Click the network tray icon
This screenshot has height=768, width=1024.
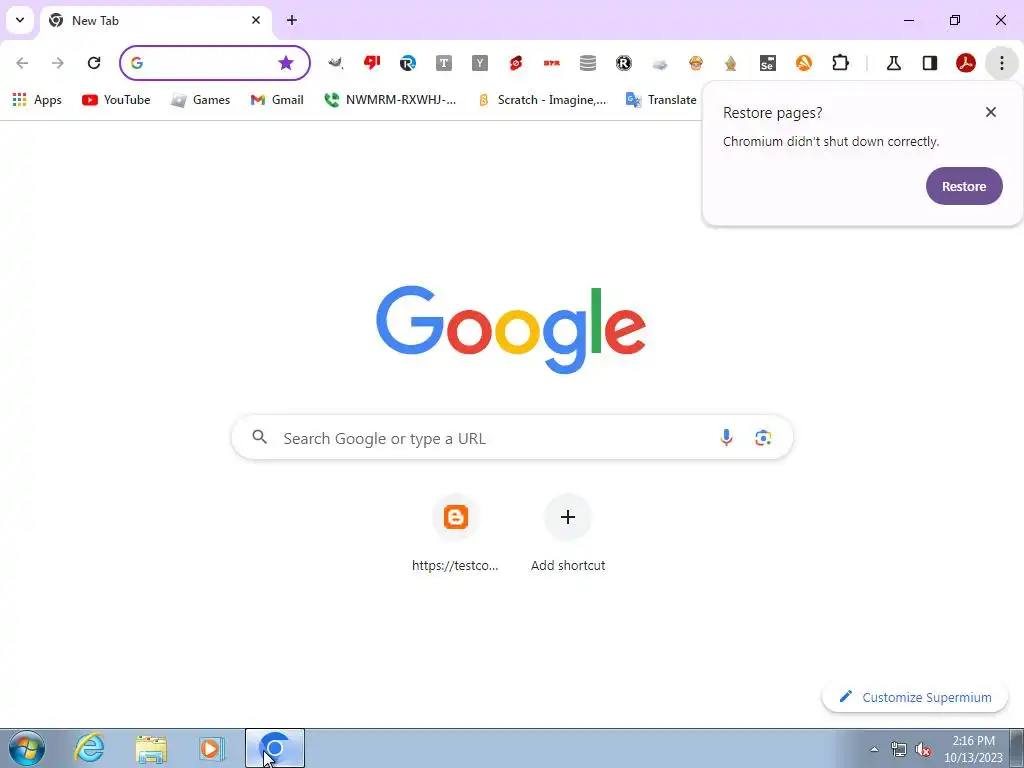pos(899,749)
